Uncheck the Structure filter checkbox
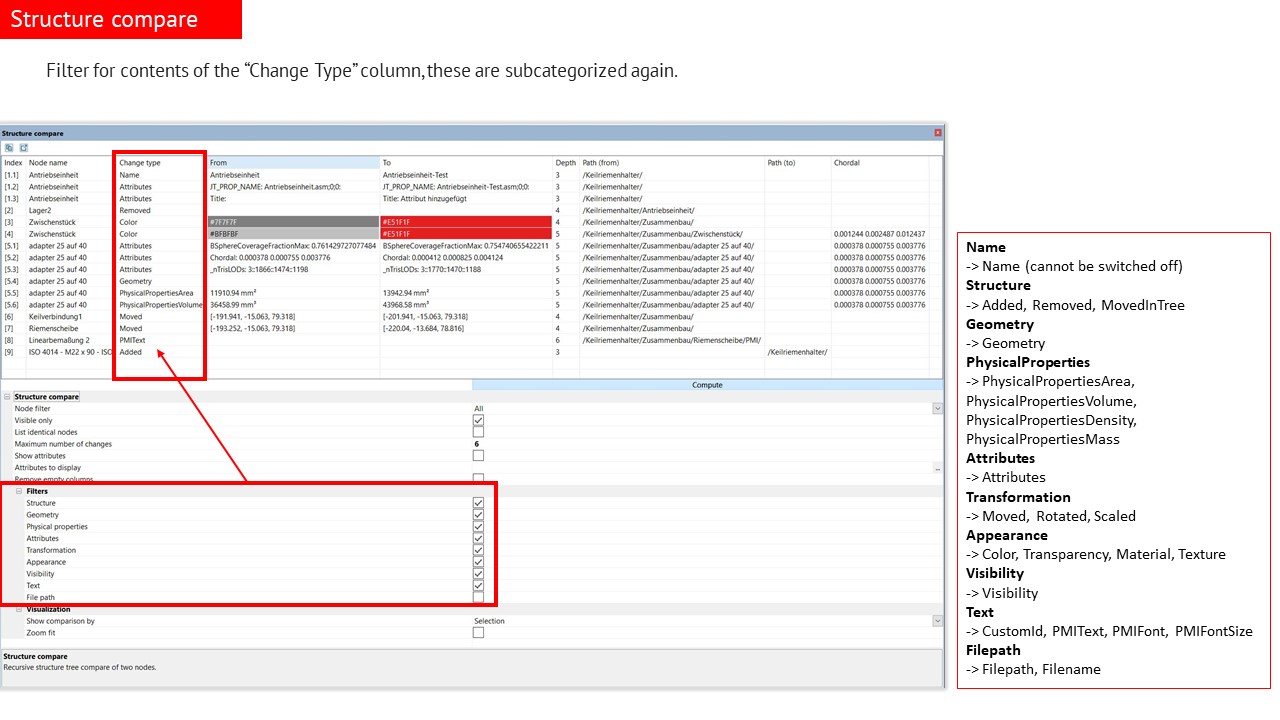 (478, 503)
